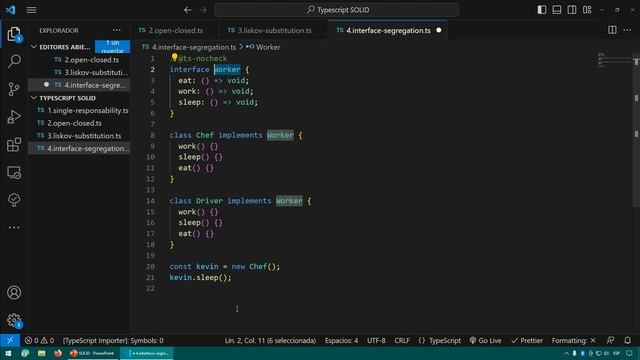Show errors and warnings count
This screenshot has width=640, height=360.
[39, 340]
